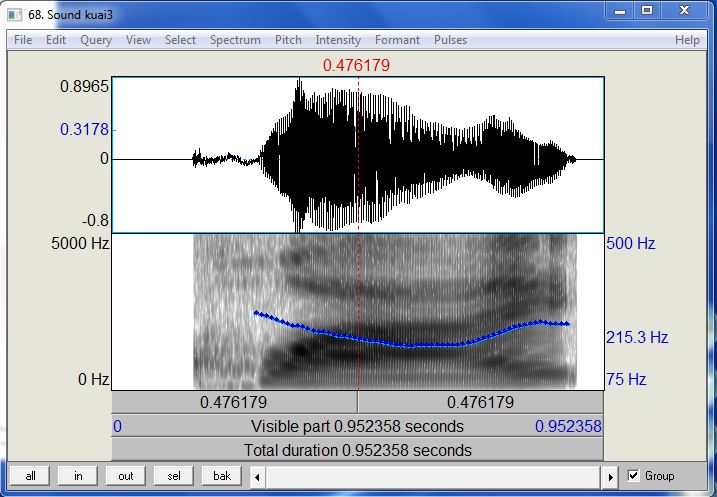Minimize the Sound kuai3 window
This screenshot has height=497, width=717.
620,11
